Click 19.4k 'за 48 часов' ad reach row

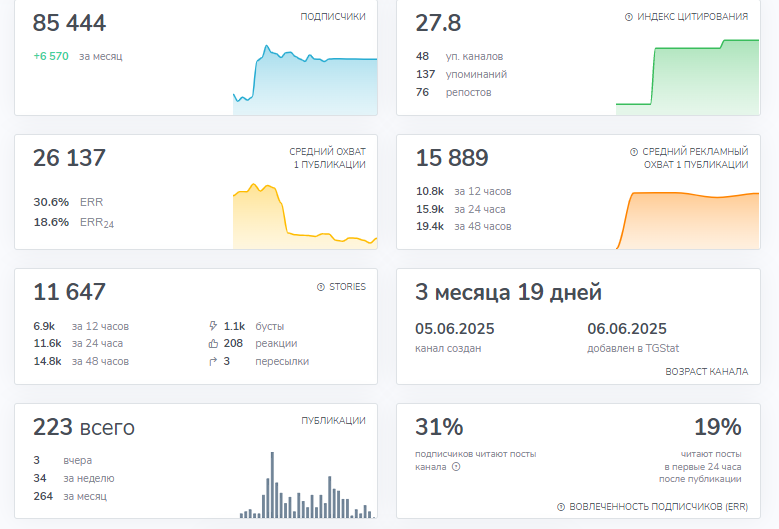[464, 226]
